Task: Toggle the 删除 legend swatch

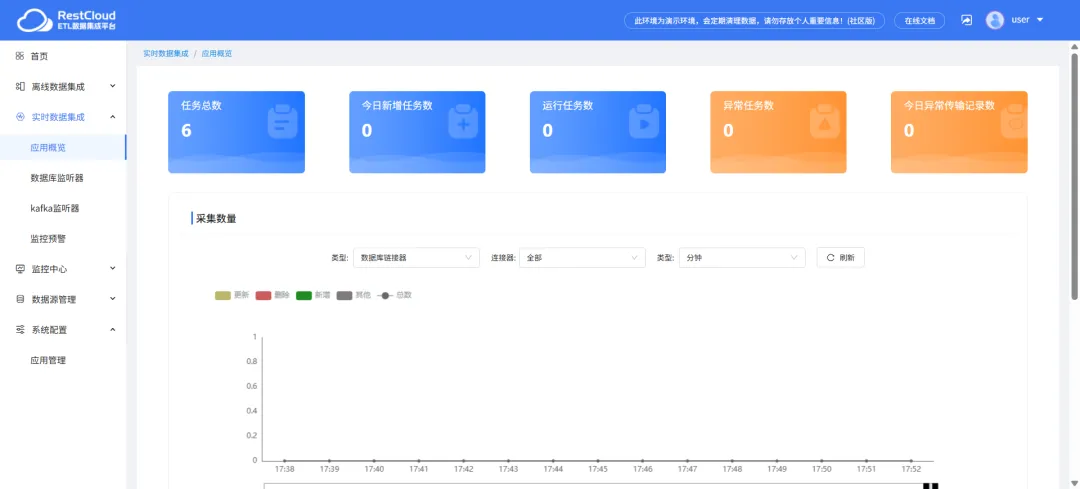Action: click(x=263, y=295)
